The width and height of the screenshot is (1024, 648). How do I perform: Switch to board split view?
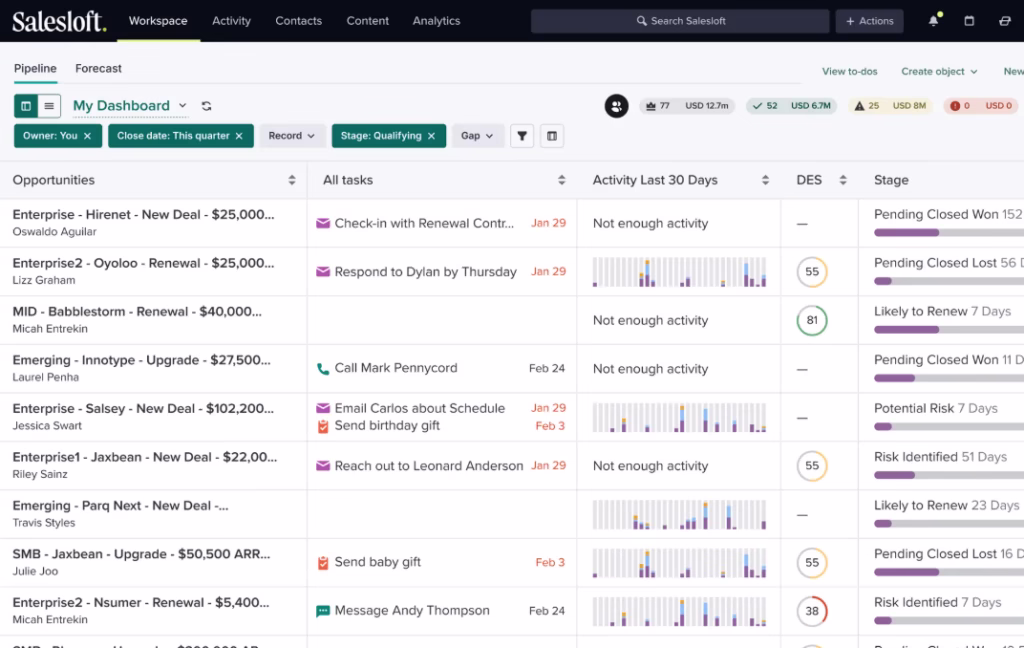tap(26, 106)
